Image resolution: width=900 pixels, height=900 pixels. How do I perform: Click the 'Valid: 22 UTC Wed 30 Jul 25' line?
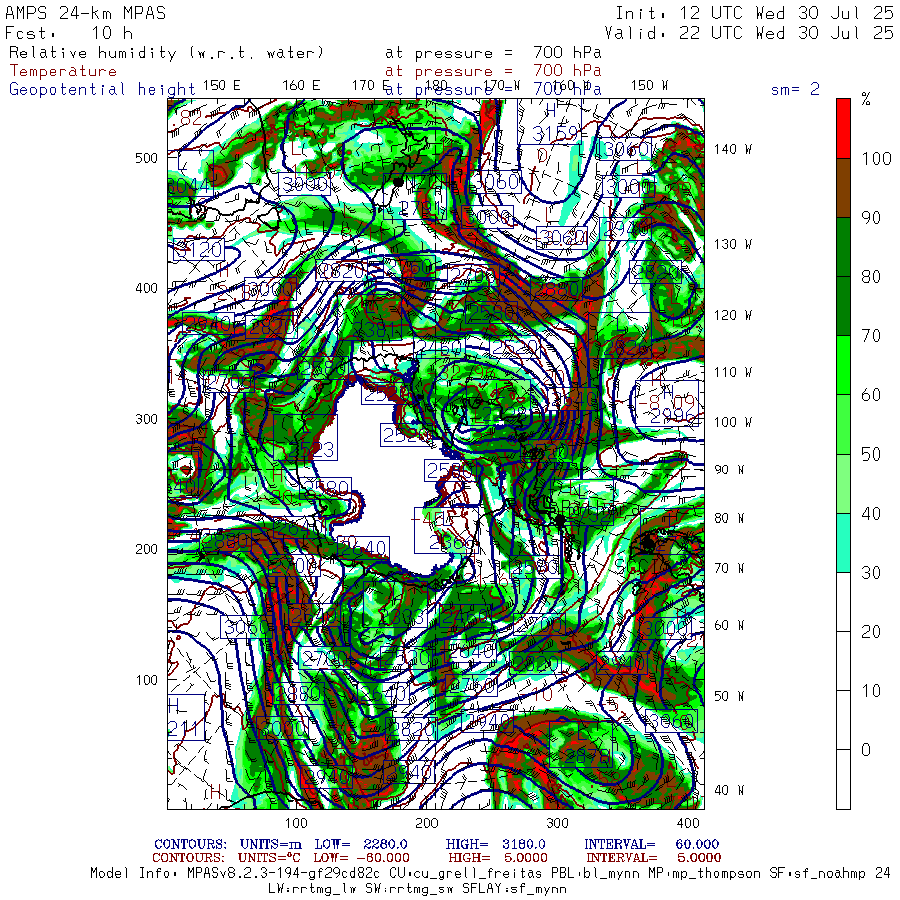click(x=749, y=33)
